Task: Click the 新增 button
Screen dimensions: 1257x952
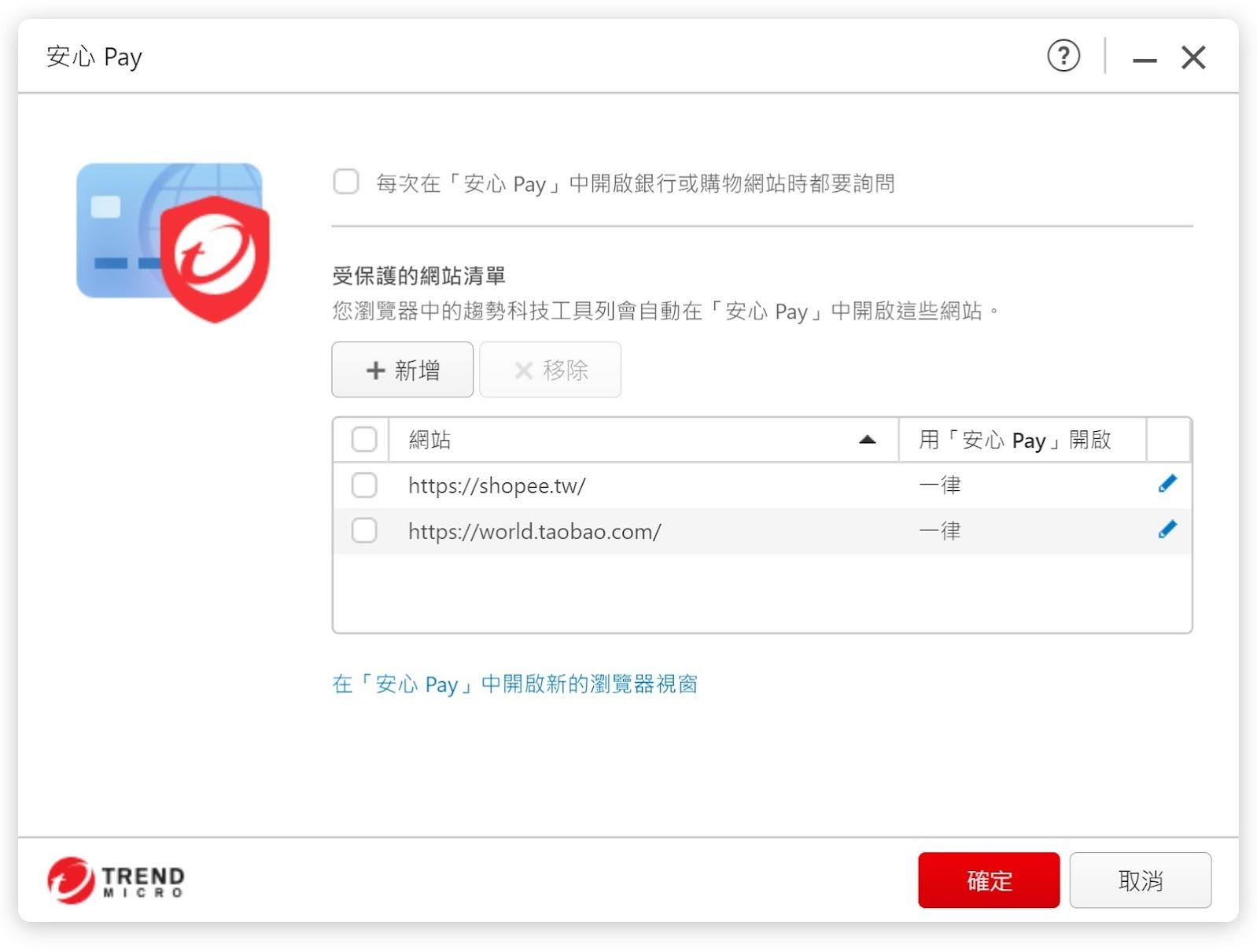Action: point(403,370)
